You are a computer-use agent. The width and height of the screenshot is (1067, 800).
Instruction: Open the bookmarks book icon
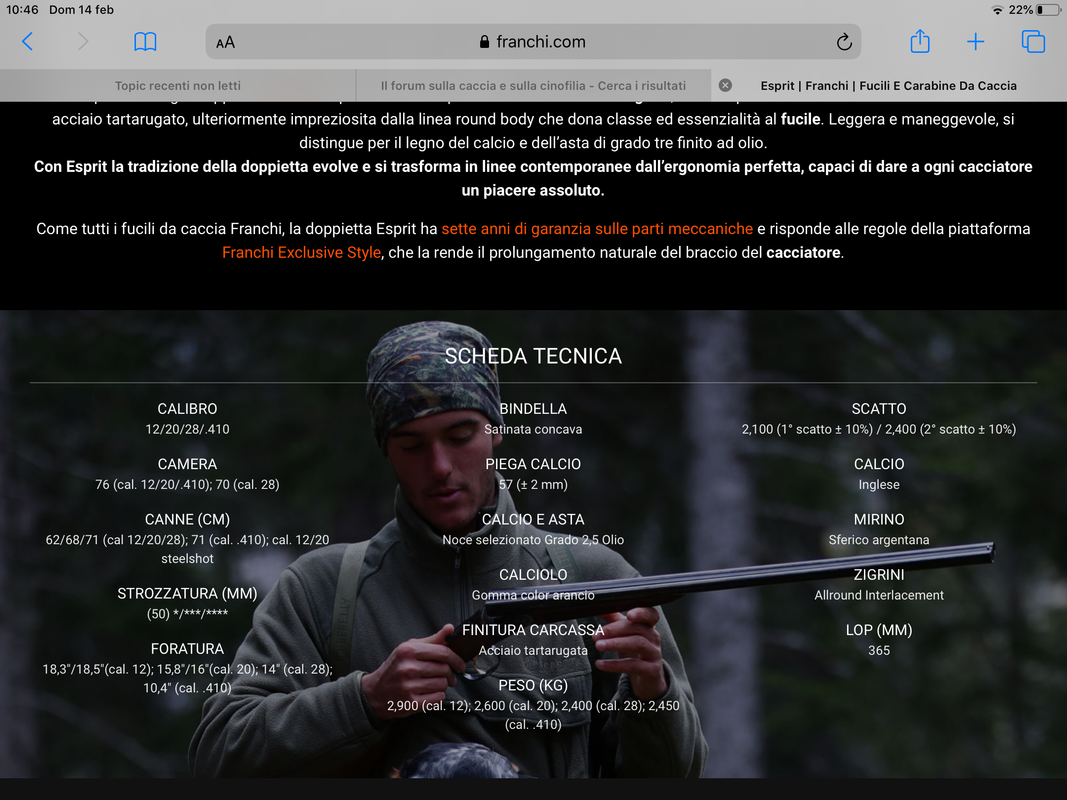(x=145, y=41)
